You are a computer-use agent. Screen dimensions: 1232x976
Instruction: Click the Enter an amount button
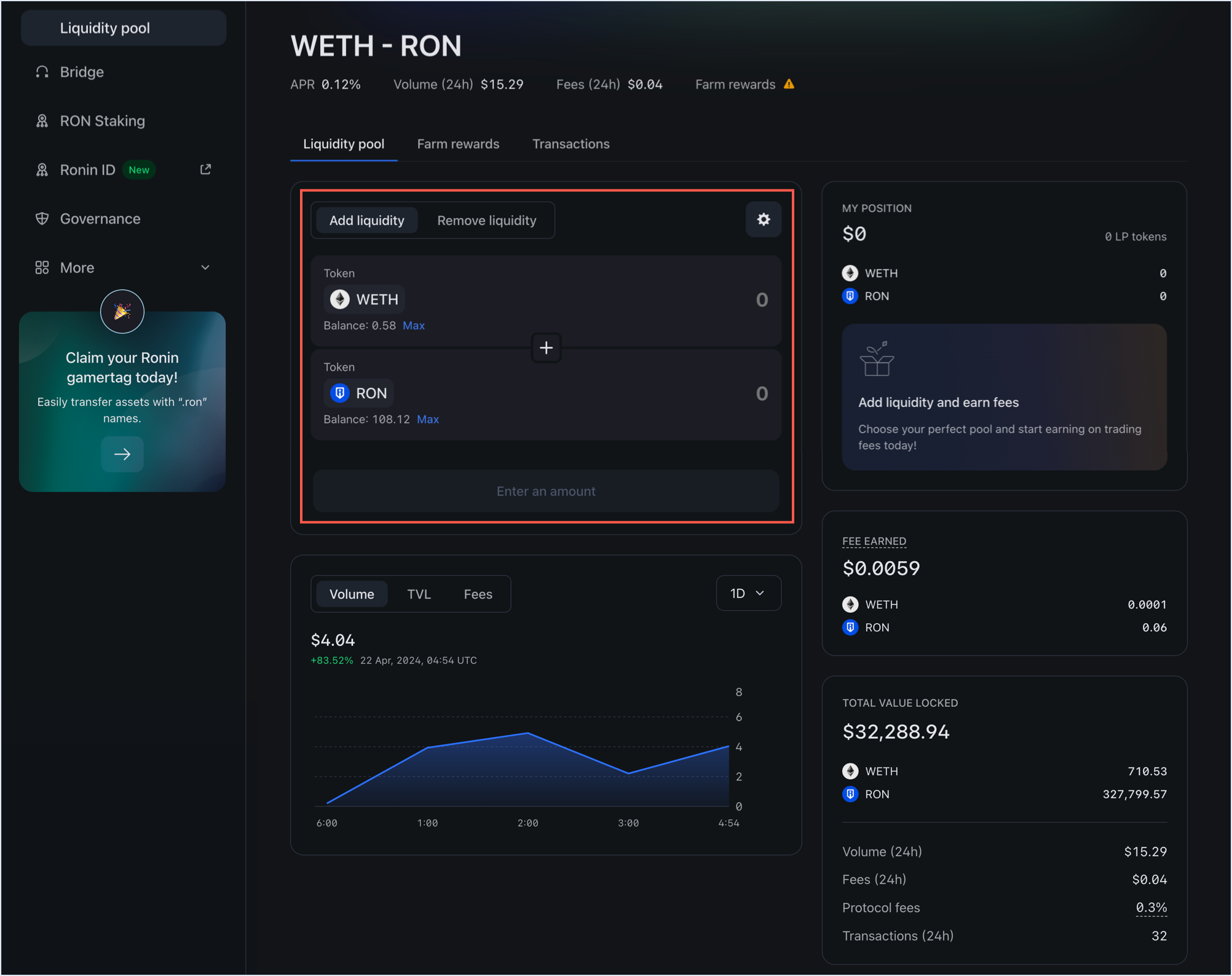(x=546, y=491)
